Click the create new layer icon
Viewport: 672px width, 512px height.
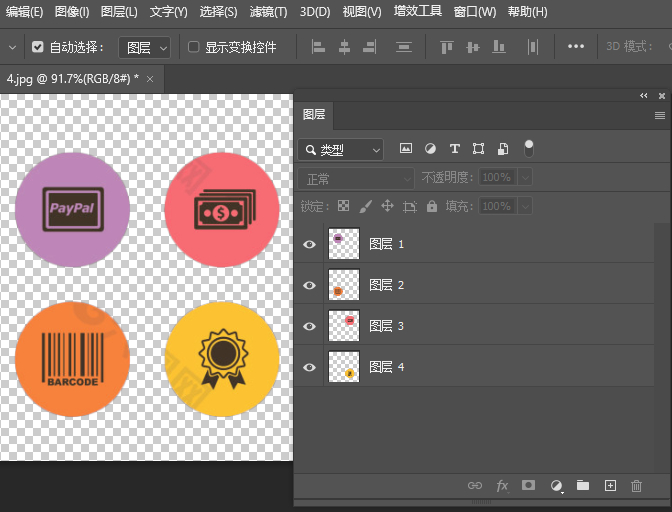(610, 486)
